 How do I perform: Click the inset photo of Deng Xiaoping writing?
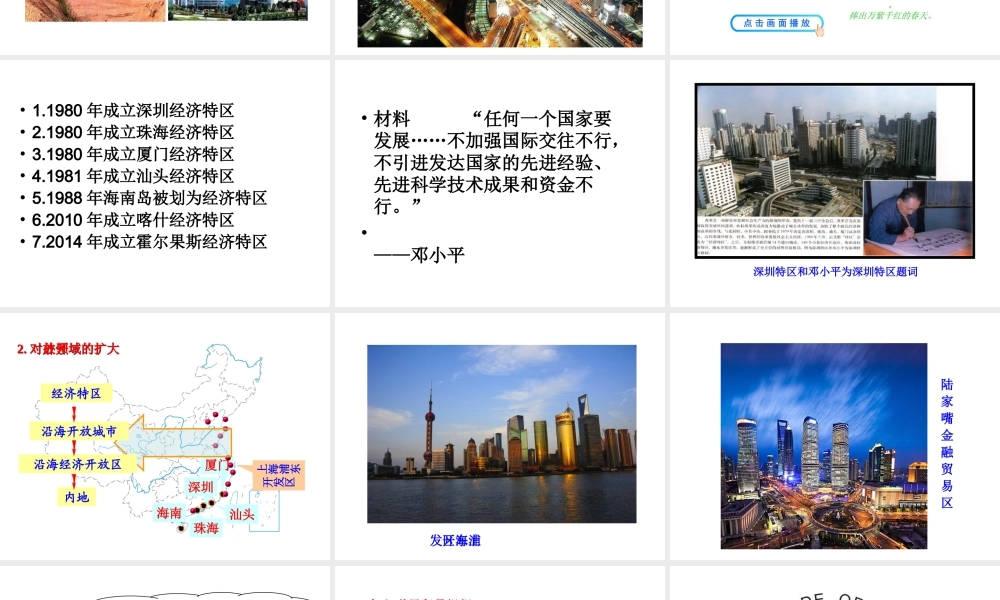click(917, 218)
